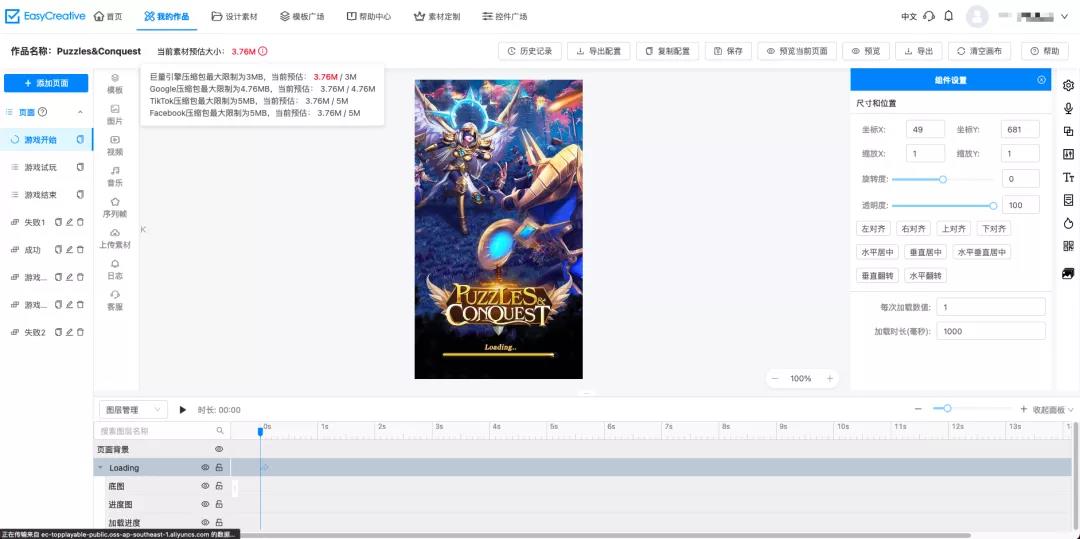Open the user account dropdown arrow
The width and height of the screenshot is (1080, 539).
click(1066, 17)
